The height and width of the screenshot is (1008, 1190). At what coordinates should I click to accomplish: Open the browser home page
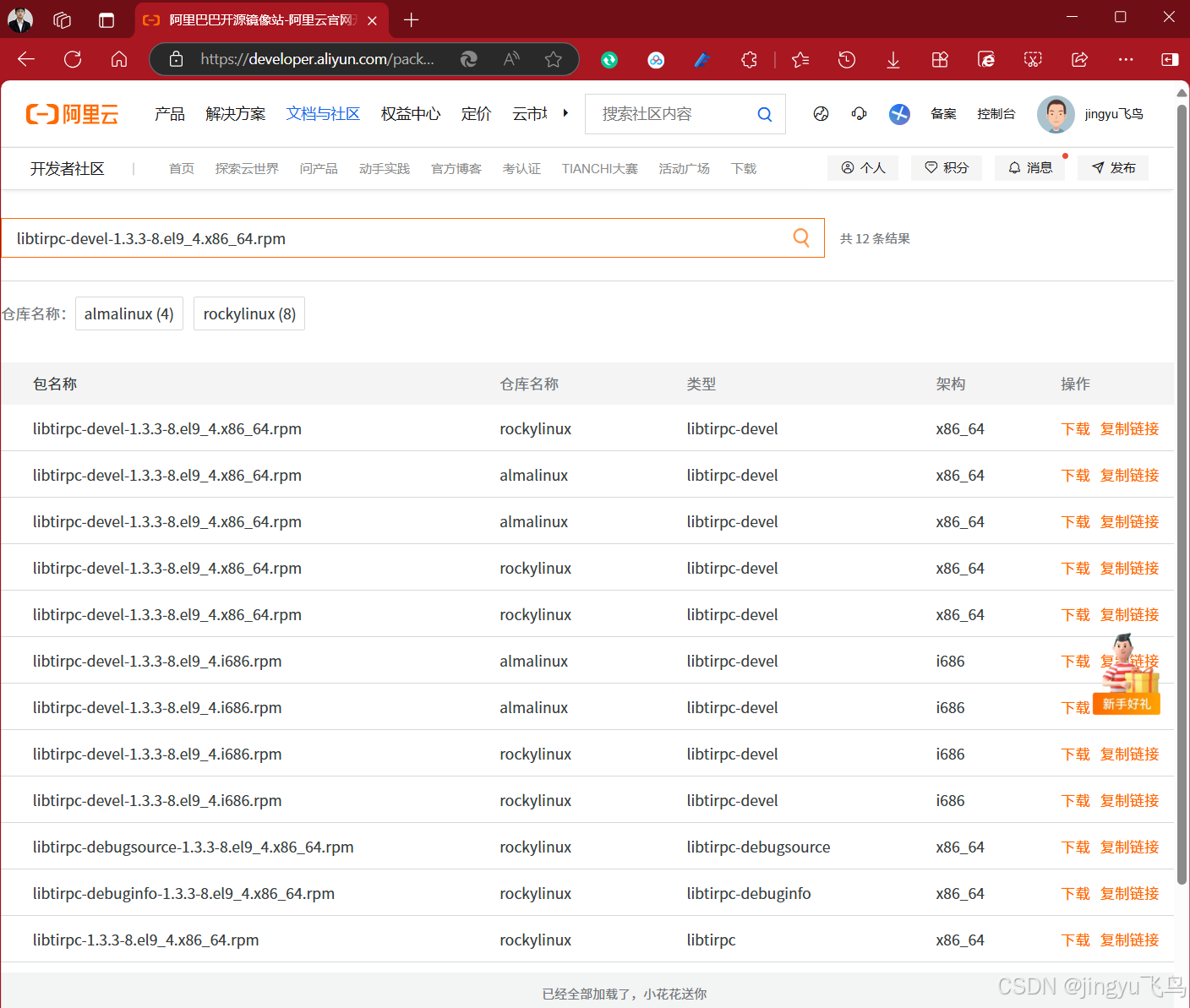119,59
